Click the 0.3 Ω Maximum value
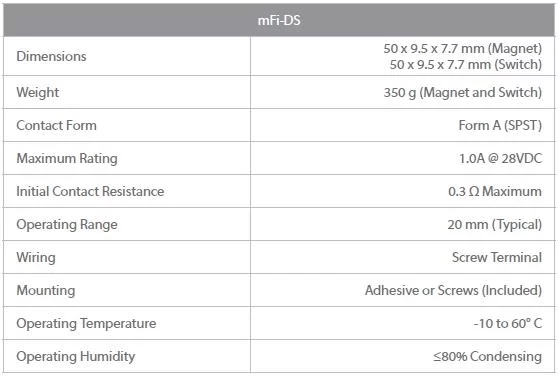Screen dimensions: 558x376 point(495,191)
